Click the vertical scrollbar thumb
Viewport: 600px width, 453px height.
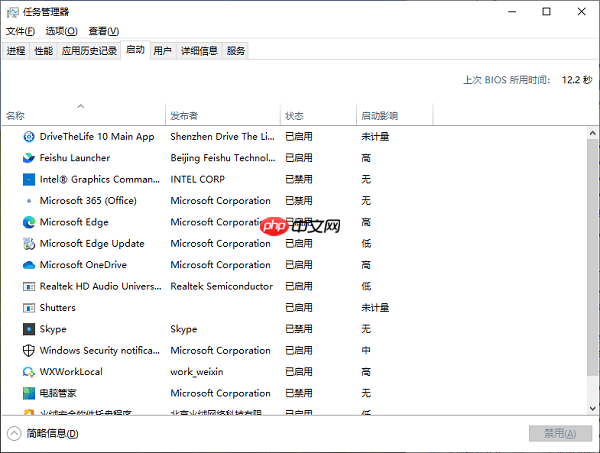[593, 257]
